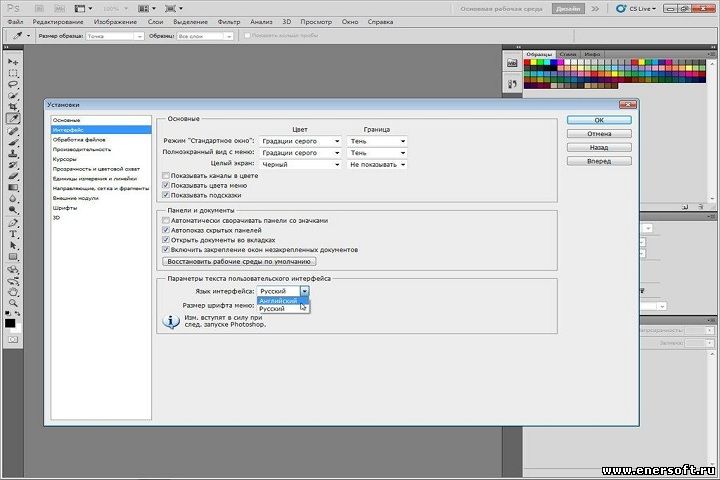
Task: Select the 3D Object Rotate tool
Action: pos(13,270)
